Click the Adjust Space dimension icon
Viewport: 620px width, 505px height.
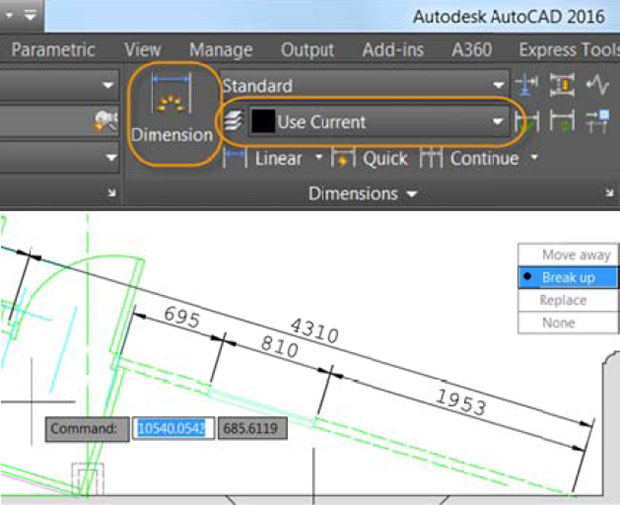pos(562,85)
